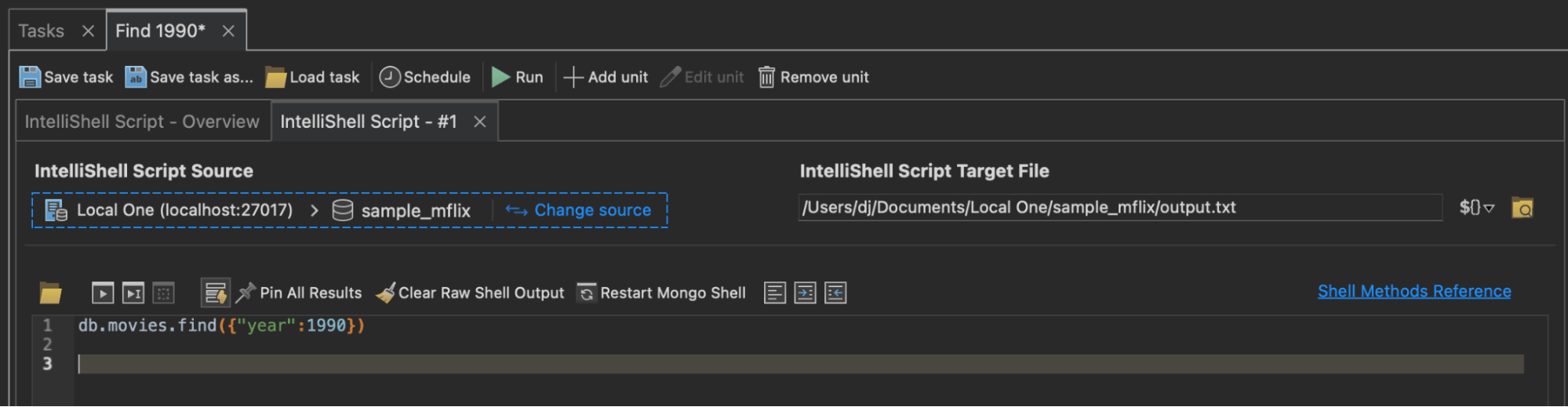The image size is (1568, 407).
Task: Switch to IntelliShell Script - Overview tab
Action: coord(142,122)
